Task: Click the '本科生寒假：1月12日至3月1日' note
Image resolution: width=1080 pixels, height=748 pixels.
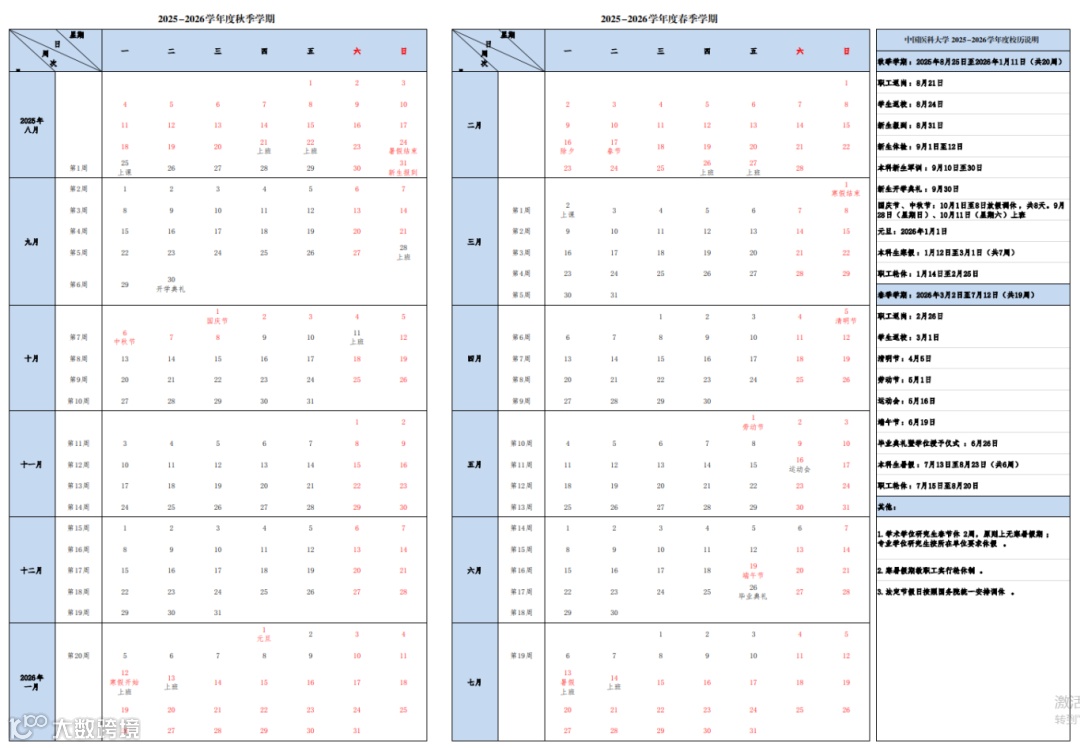Action: pyautogui.click(x=946, y=253)
